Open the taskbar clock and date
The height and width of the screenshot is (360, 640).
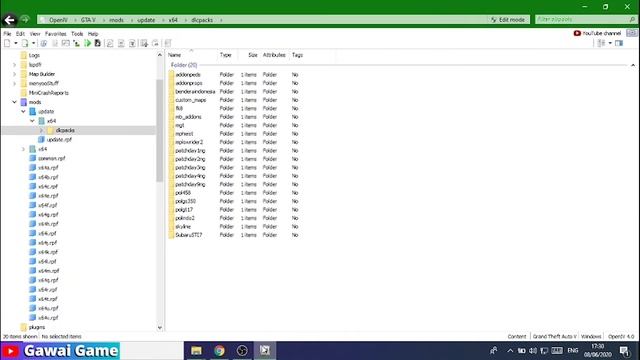point(598,351)
